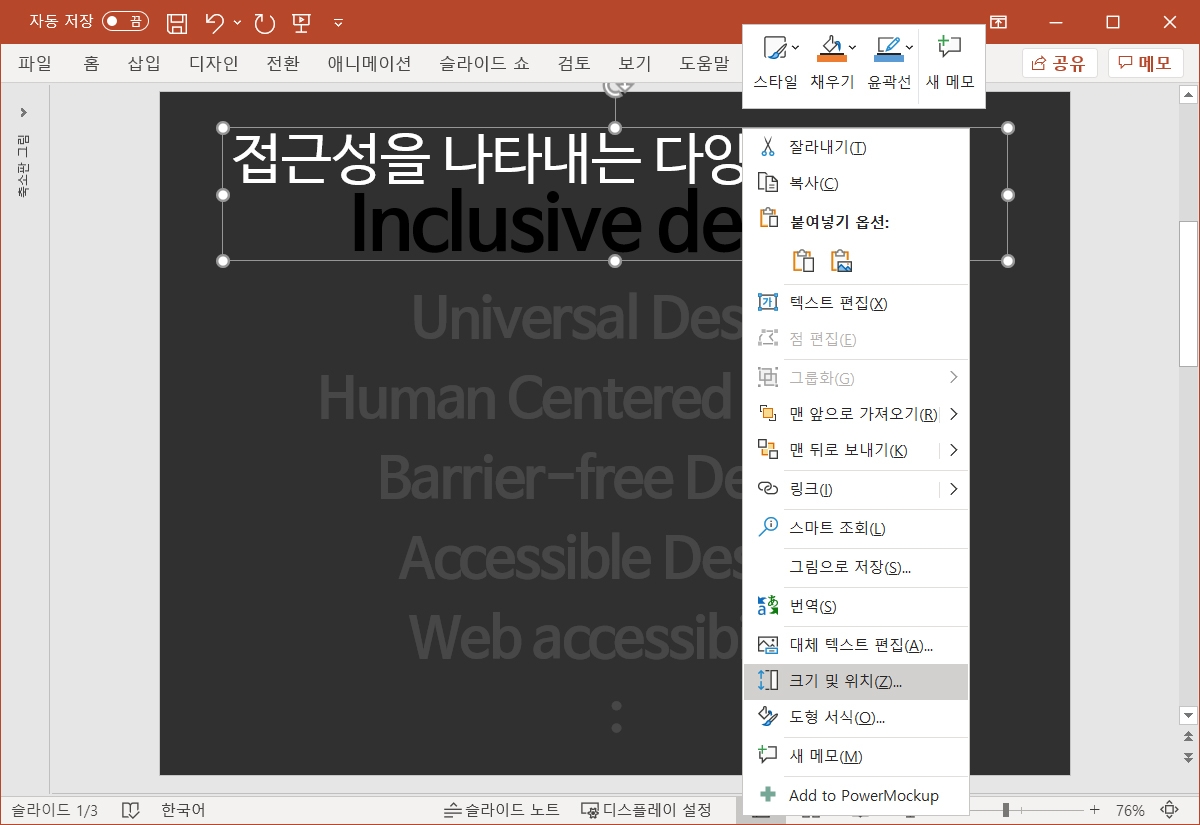Screen dimensions: 1200x825
Task: Select 링크(I) chain entry
Action: click(x=857, y=489)
